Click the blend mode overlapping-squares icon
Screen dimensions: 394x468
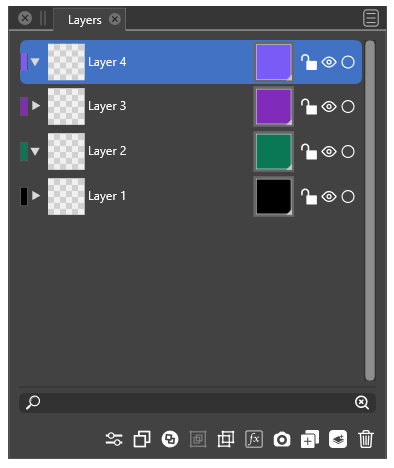[x=170, y=439]
